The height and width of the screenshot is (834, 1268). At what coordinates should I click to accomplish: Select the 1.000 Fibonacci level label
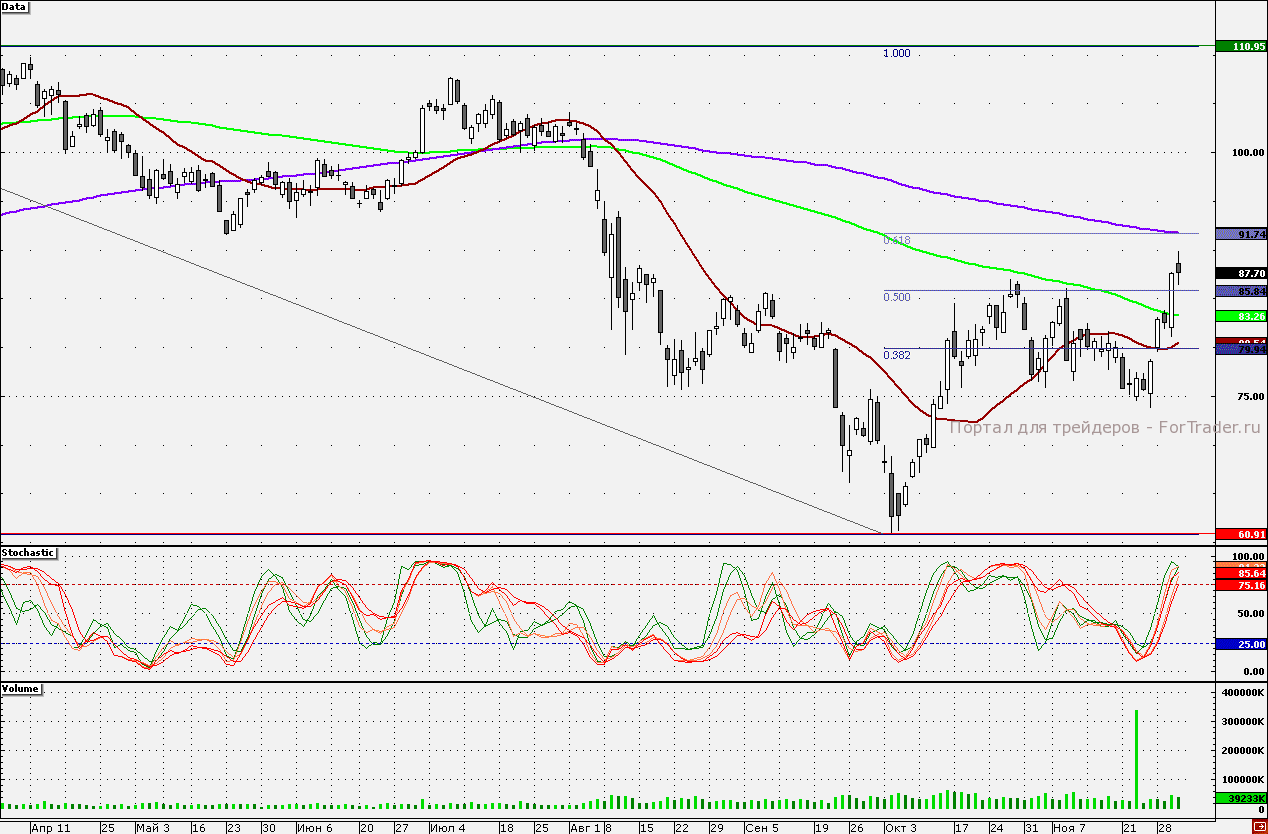click(896, 54)
